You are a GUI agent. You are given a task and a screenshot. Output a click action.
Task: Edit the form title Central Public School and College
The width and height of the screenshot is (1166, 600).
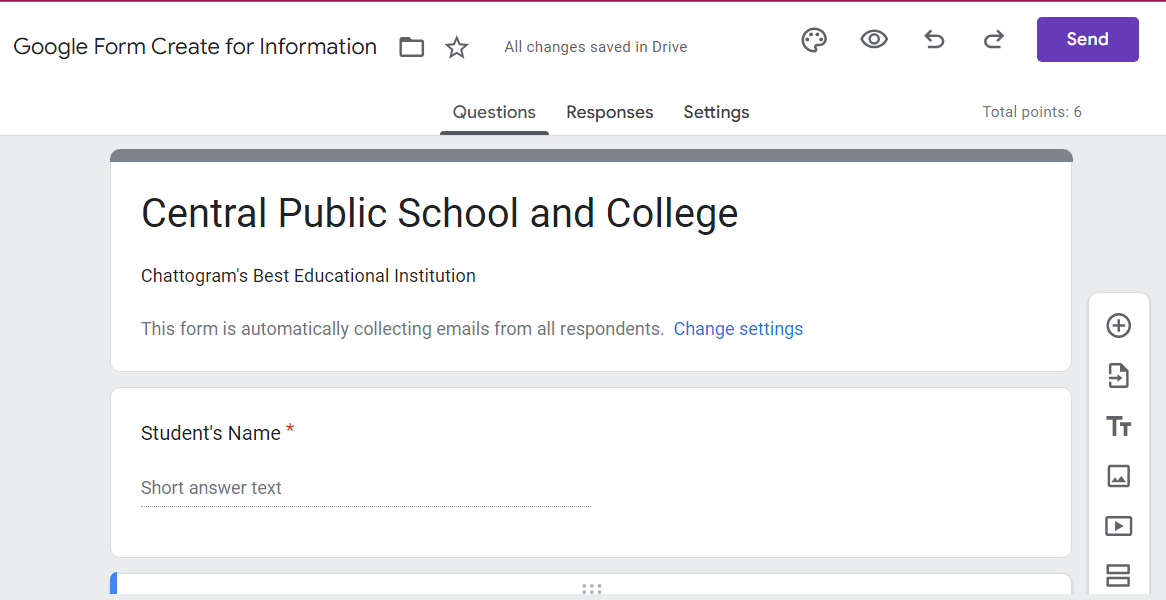[x=439, y=213]
